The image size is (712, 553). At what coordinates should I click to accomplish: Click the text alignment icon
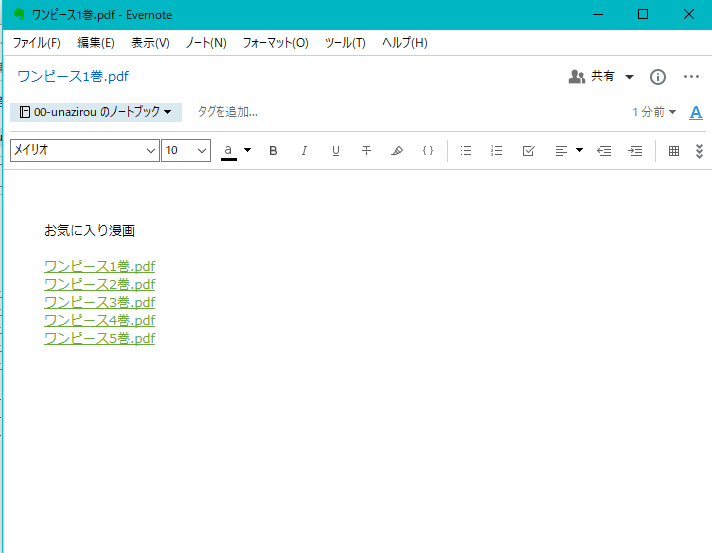coord(561,150)
